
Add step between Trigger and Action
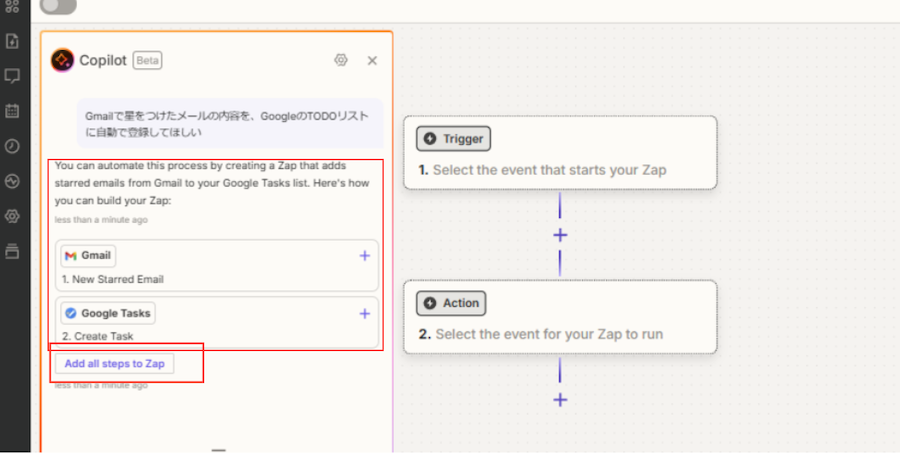(560, 235)
